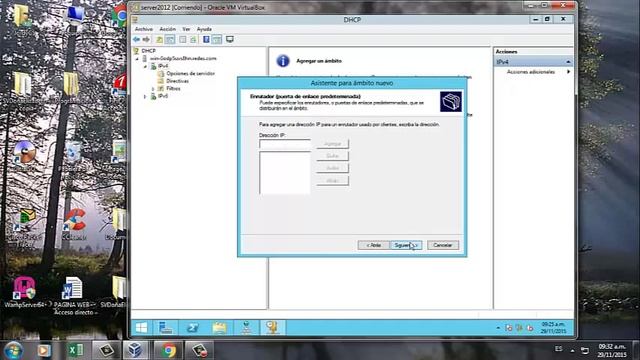Click the Abajo button in wizard
This screenshot has height=360, width=640.
pyautogui.click(x=332, y=180)
